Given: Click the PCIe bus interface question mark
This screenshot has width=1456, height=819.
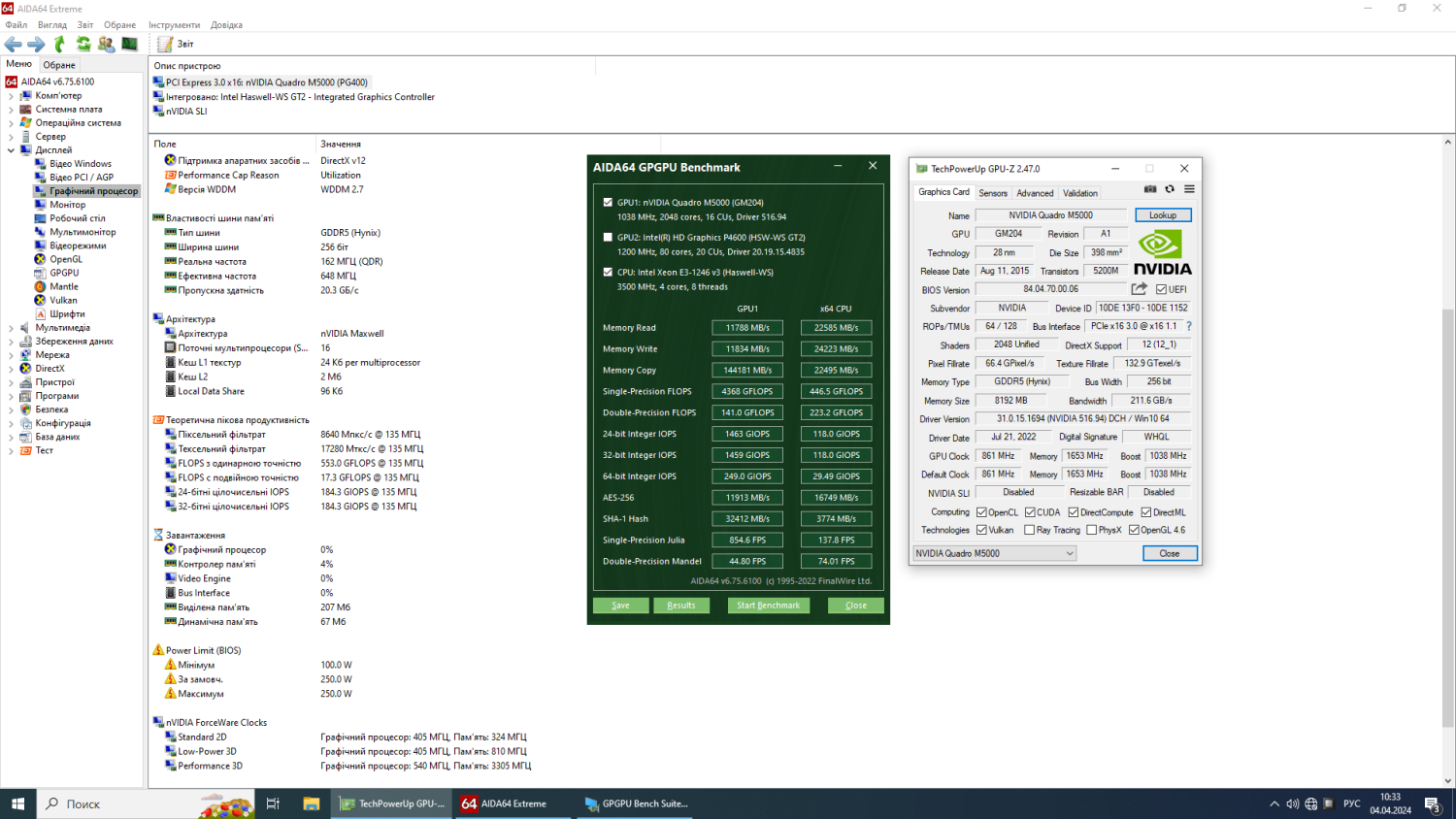Looking at the screenshot, I should [x=1189, y=326].
